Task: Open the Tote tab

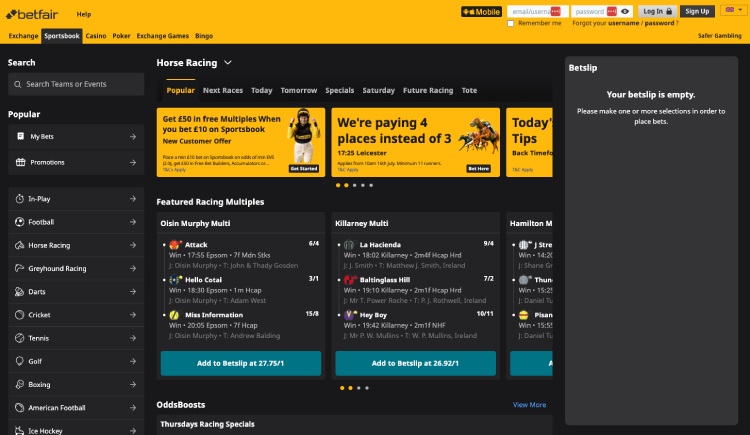Action: coord(469,90)
